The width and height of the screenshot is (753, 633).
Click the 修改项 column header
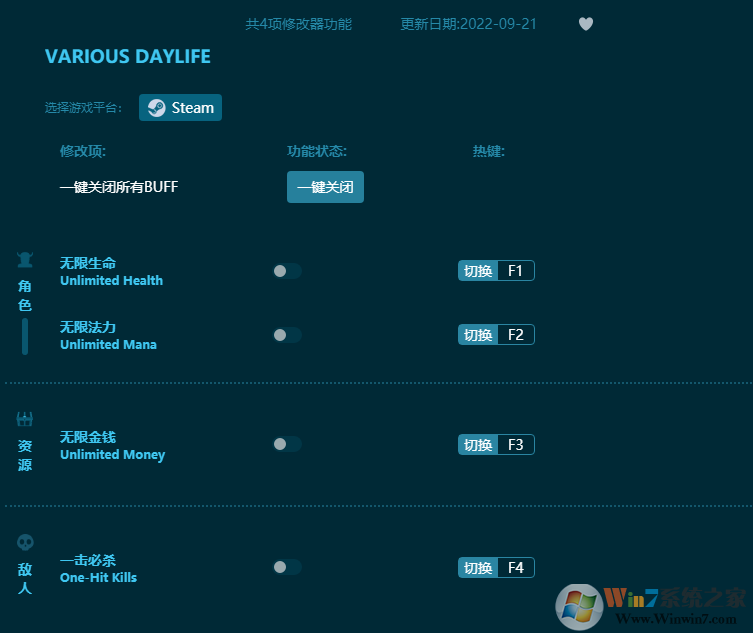click(x=83, y=151)
